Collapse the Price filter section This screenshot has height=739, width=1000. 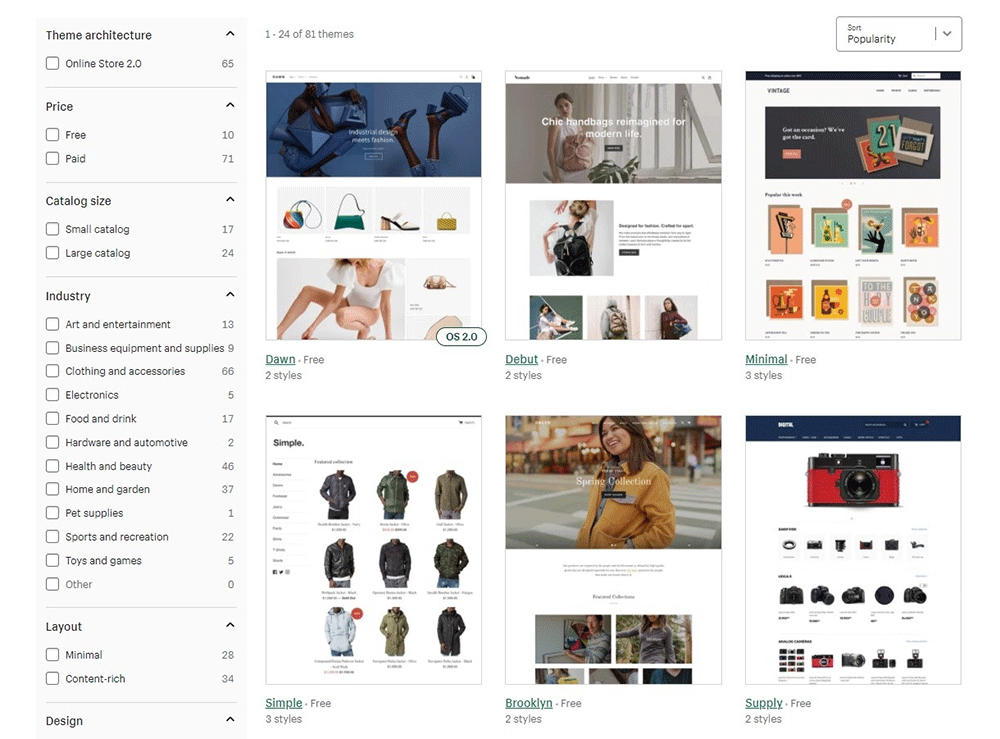coord(230,106)
